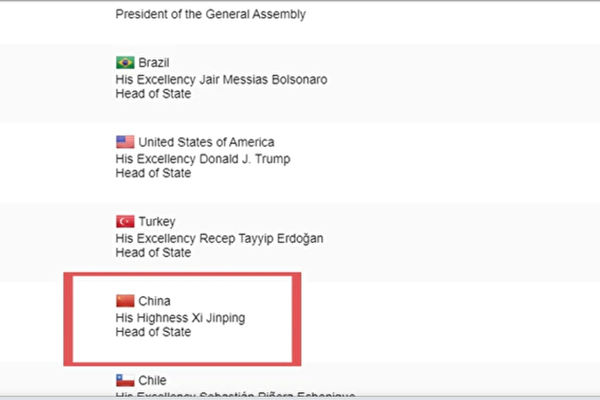Select the Chile country name

pos(153,380)
